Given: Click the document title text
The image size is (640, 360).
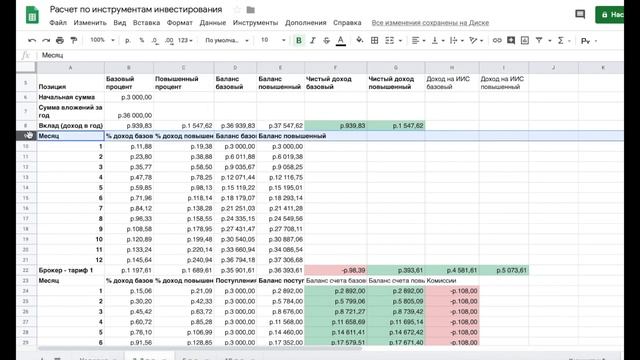Looking at the screenshot, I should point(136,9).
